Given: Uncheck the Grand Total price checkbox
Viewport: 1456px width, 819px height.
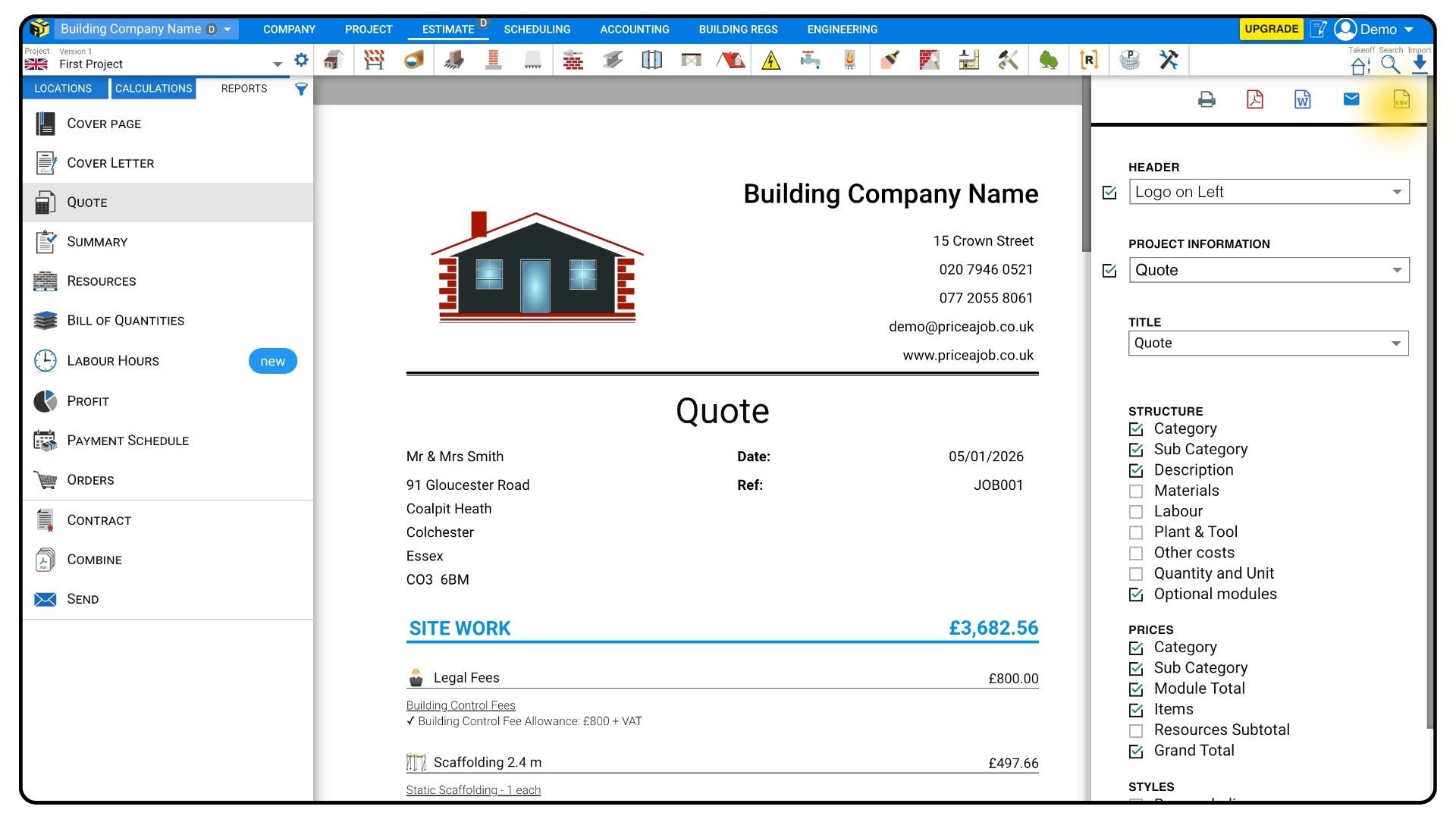Looking at the screenshot, I should point(1136,752).
